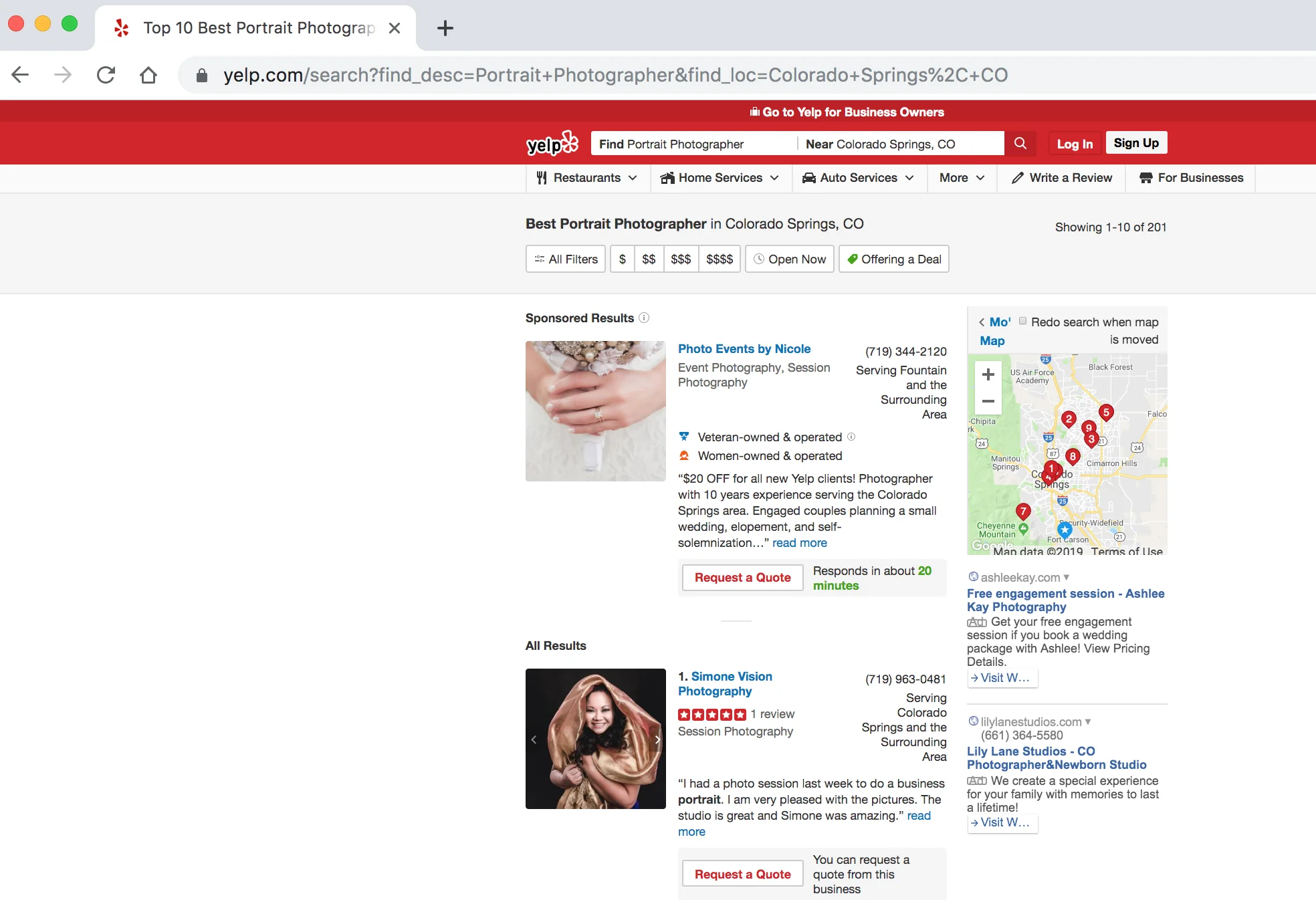
Task: Click the Sign Up button
Action: (x=1136, y=142)
